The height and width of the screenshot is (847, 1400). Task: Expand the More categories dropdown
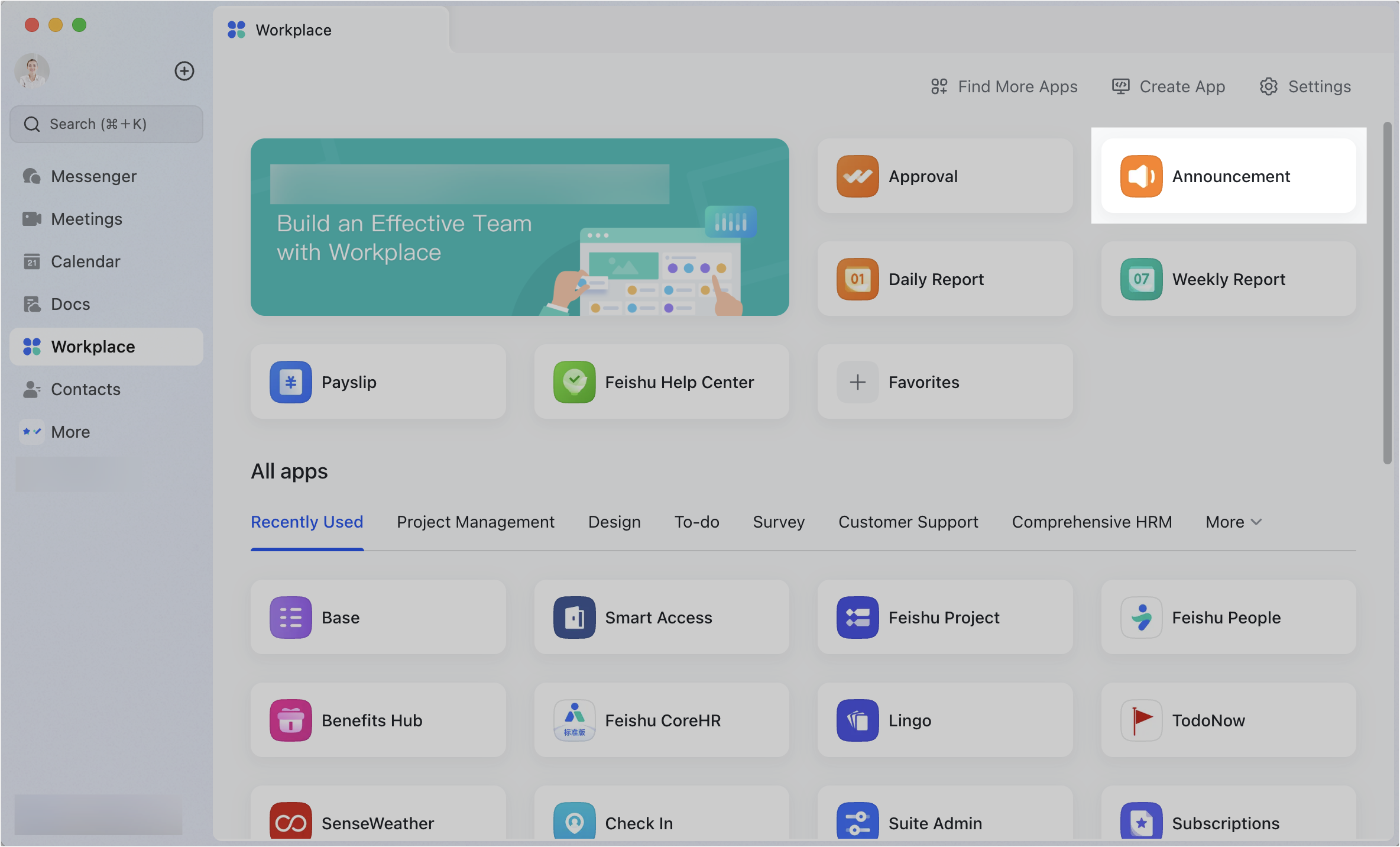point(1234,522)
